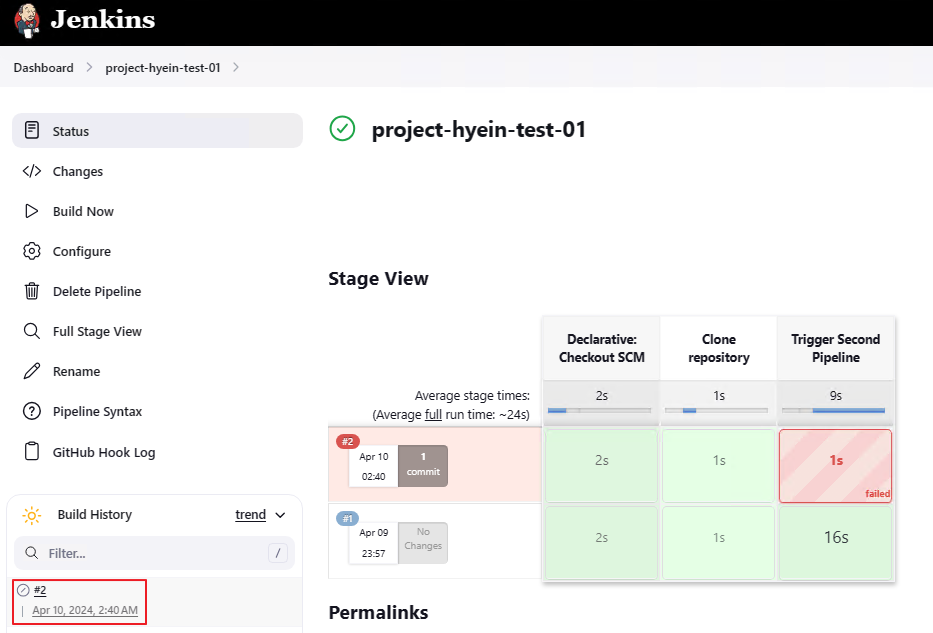This screenshot has width=933, height=633.
Task: Click the Build Now play icon
Action: point(32,211)
